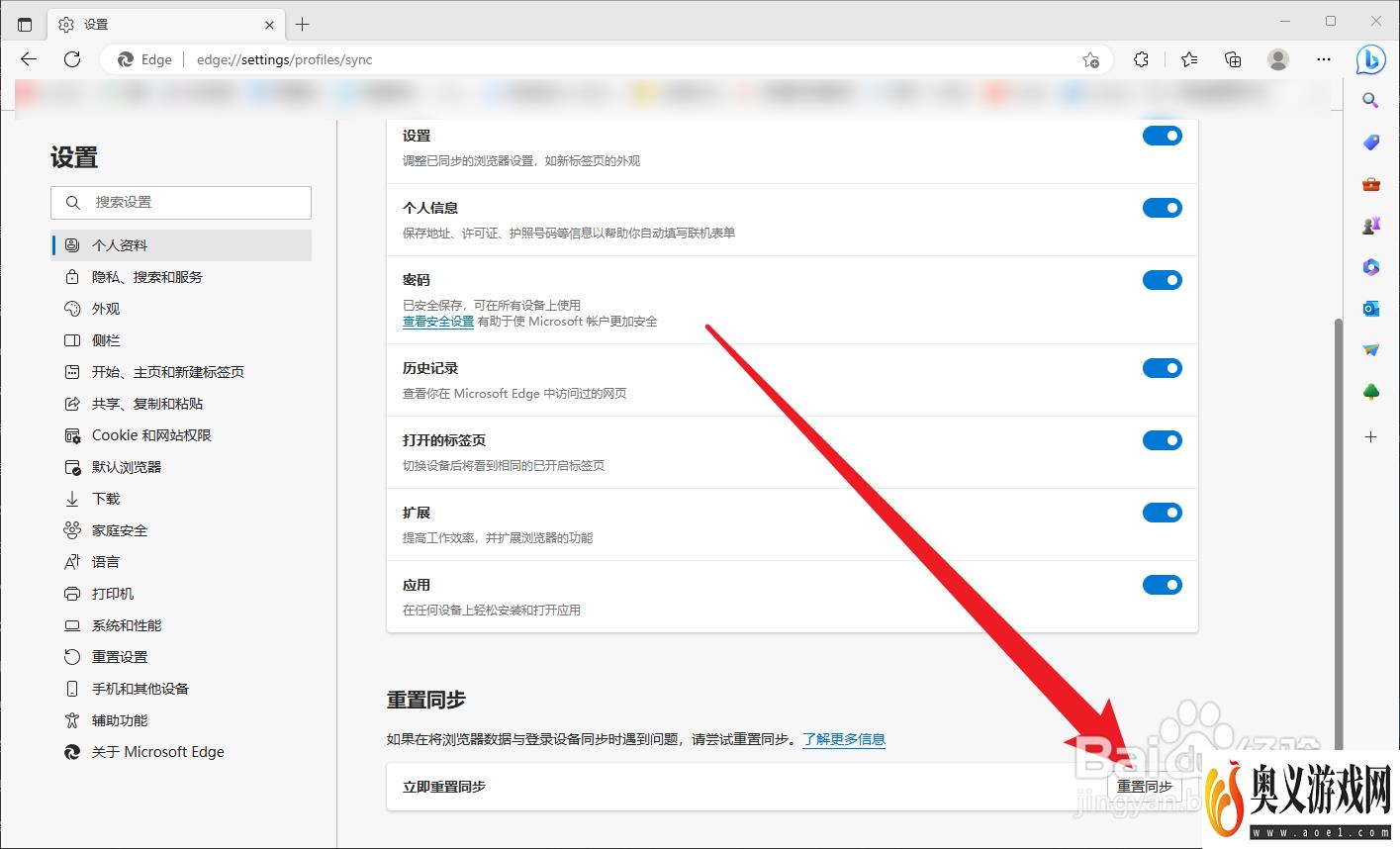
Task: Open the sidebar Outlook icon
Action: [1370, 309]
